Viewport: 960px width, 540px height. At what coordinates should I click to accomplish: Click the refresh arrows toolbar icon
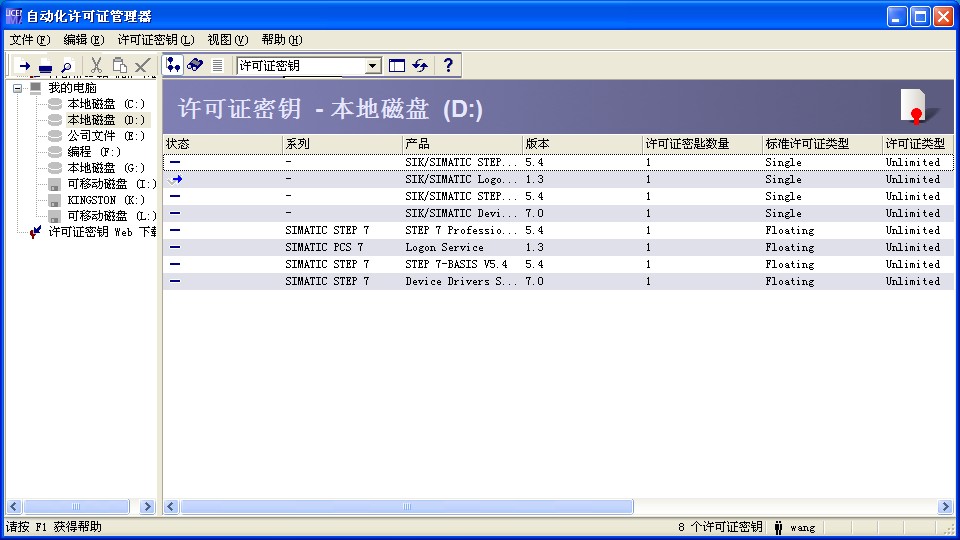420,65
